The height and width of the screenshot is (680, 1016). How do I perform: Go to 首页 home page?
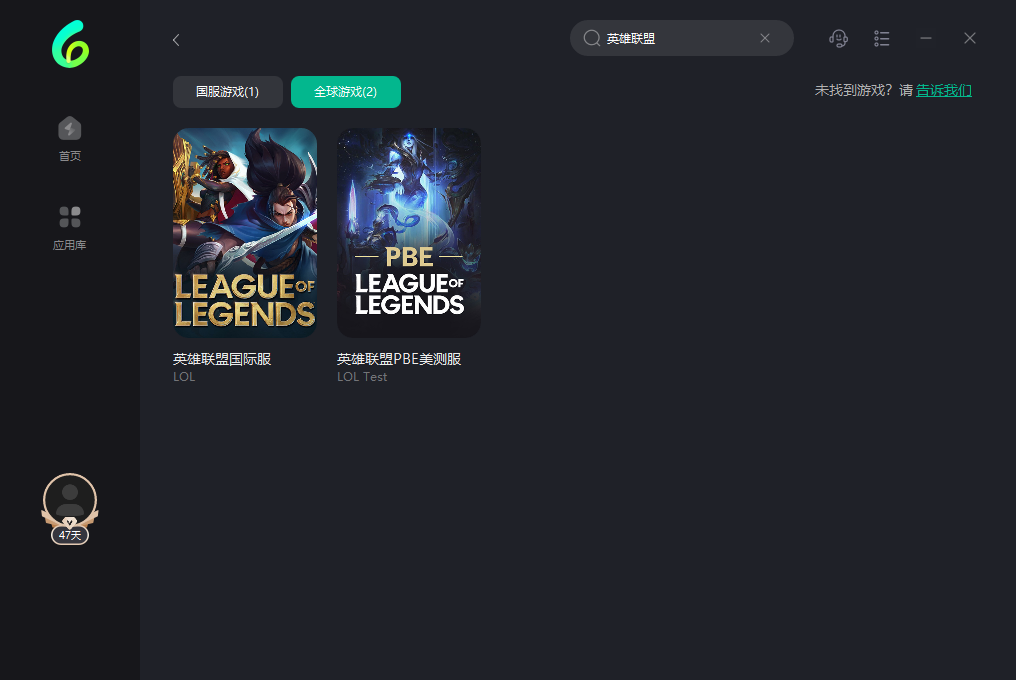pos(70,139)
